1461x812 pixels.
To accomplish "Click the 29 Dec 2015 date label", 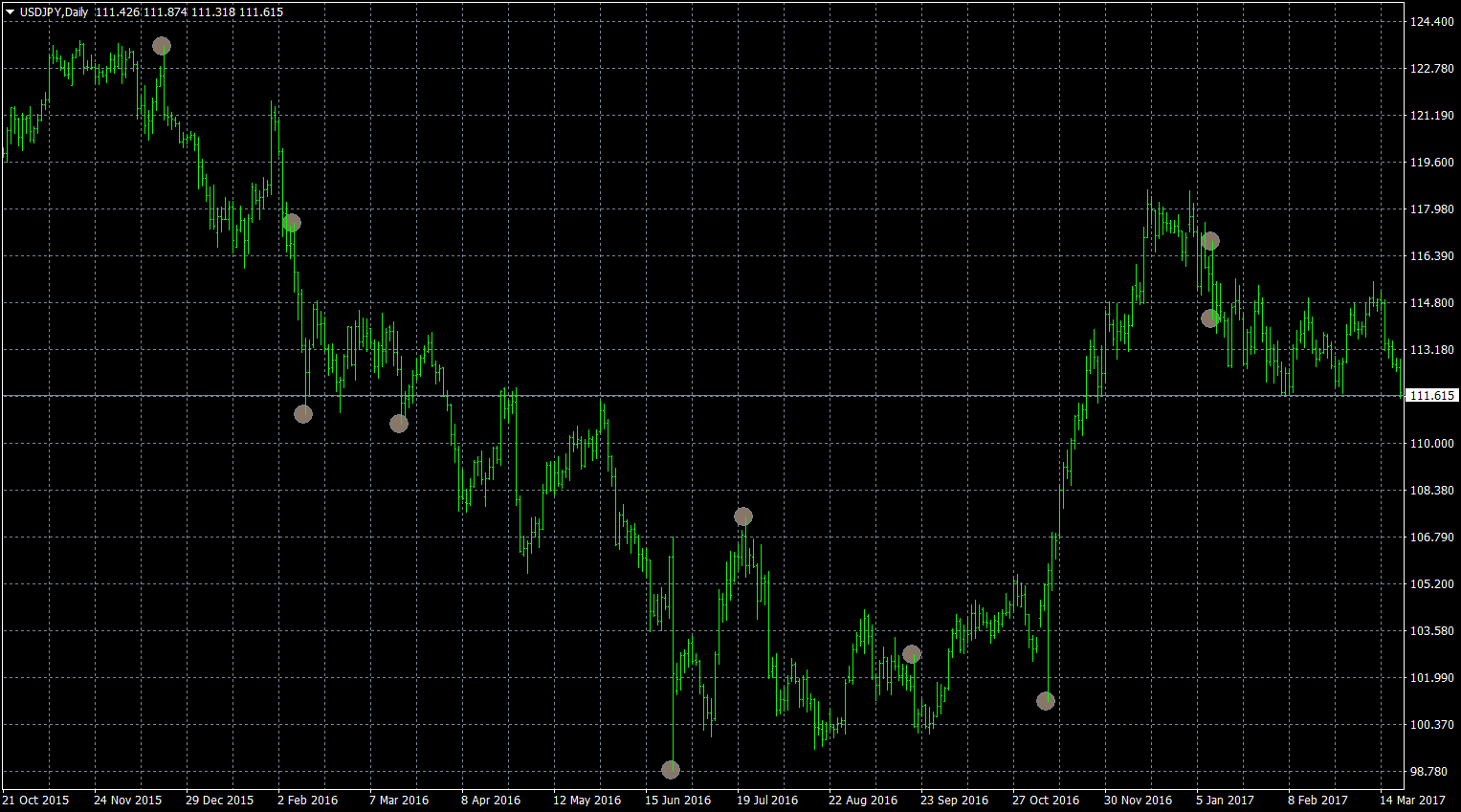I will click(219, 801).
